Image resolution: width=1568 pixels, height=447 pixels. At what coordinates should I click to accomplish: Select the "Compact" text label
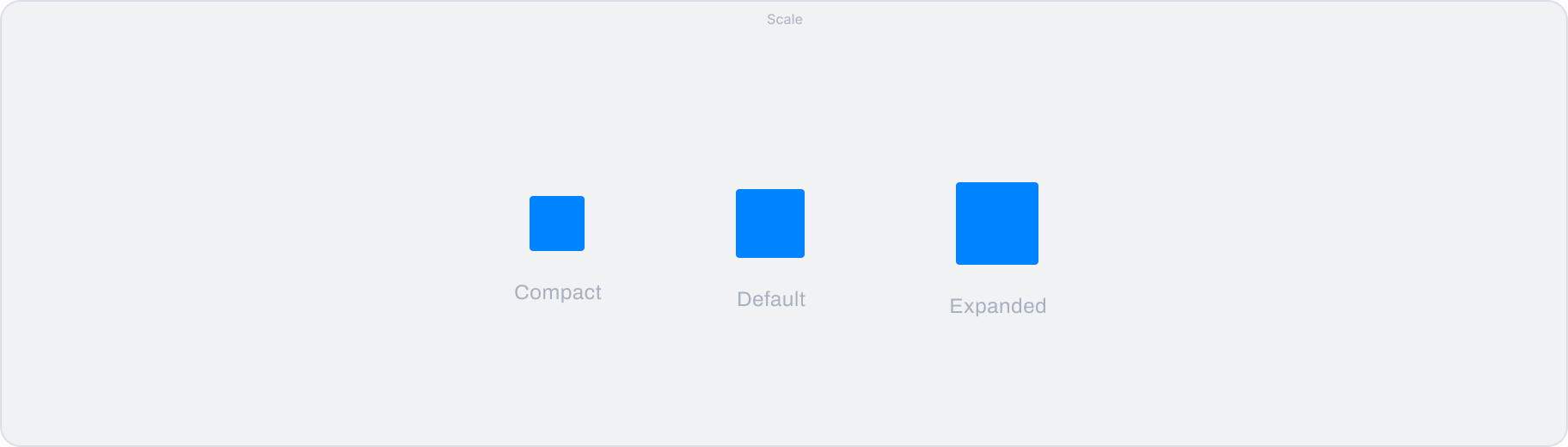click(x=558, y=292)
